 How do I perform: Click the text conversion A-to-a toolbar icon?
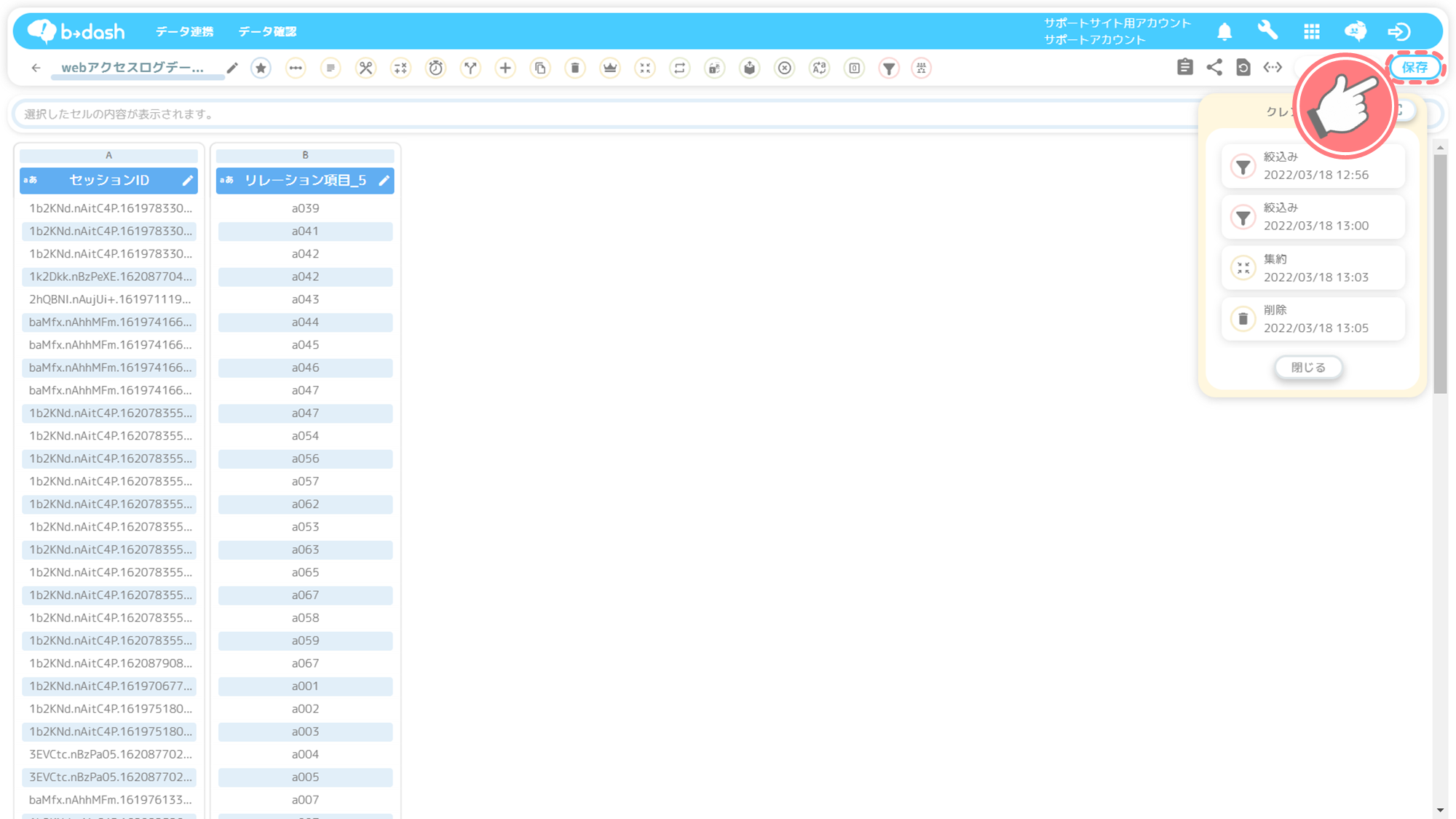pos(820,68)
